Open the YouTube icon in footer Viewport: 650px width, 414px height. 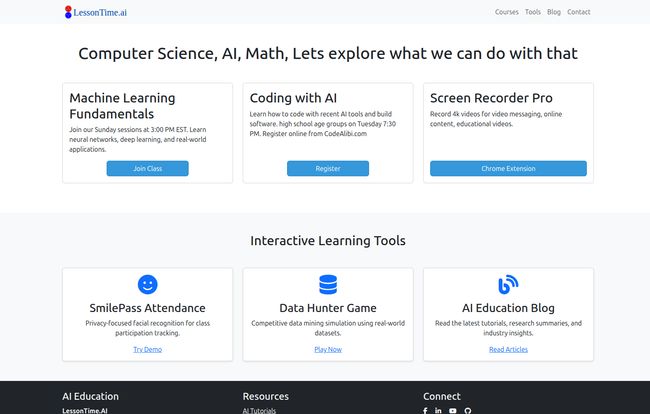coord(453,410)
